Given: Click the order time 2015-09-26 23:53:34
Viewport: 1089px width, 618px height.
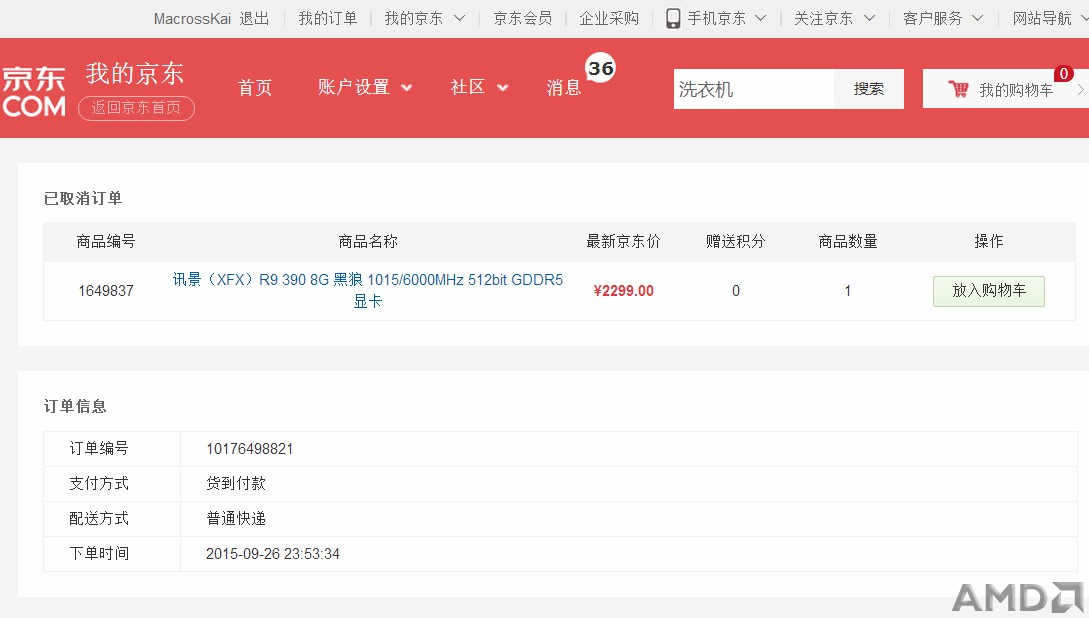Looking at the screenshot, I should tap(273, 553).
